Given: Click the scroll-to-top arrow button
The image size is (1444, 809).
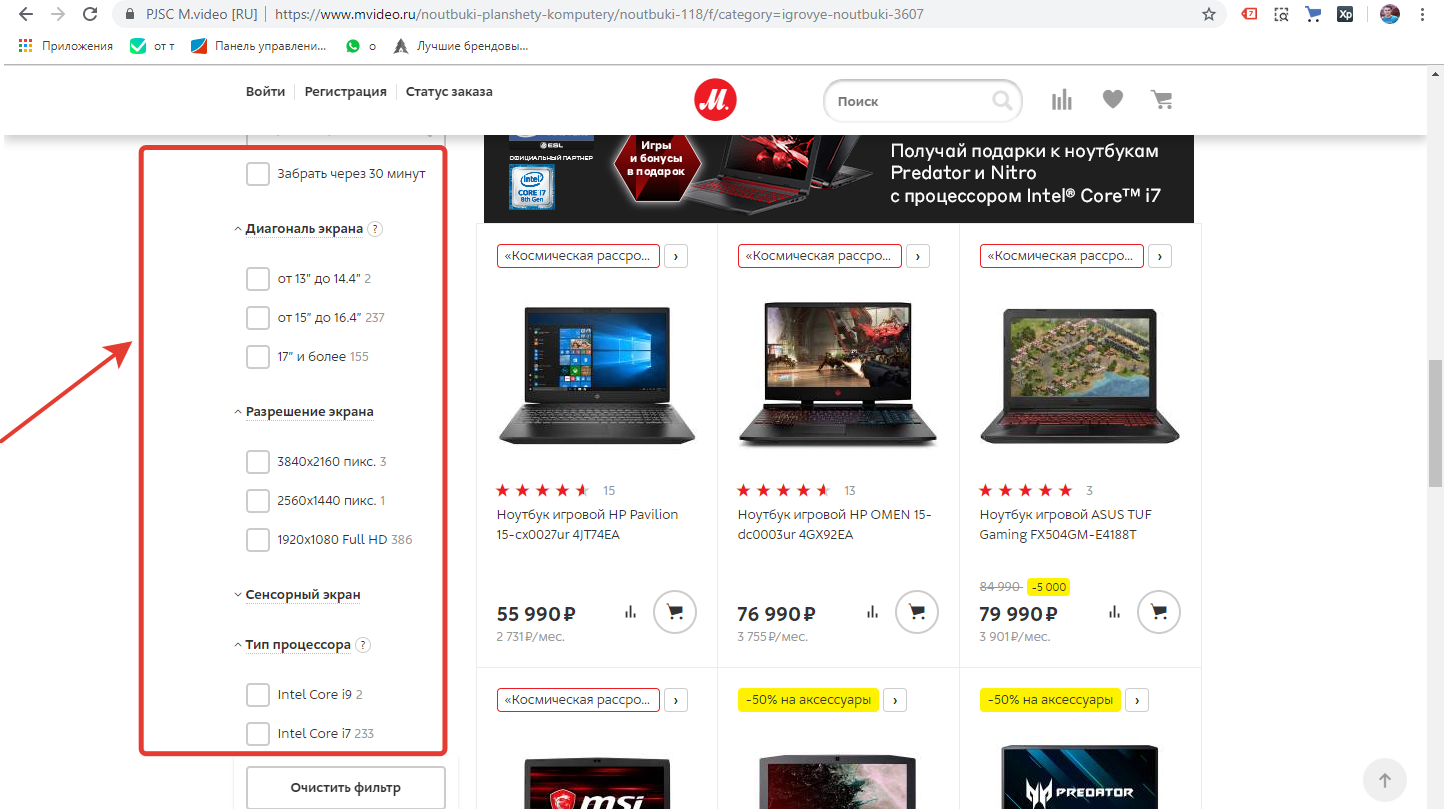Looking at the screenshot, I should point(1385,779).
